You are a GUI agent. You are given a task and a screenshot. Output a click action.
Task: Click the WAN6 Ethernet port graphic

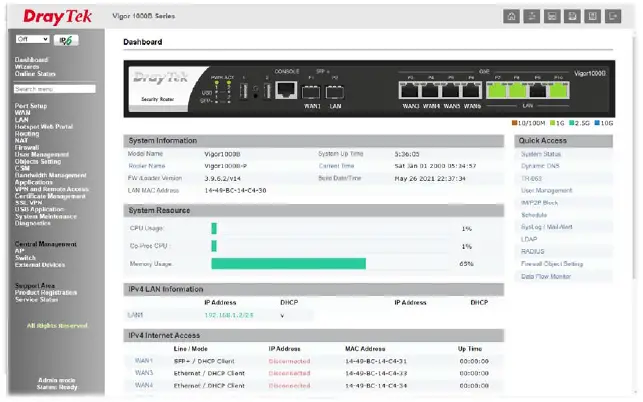pos(471,90)
